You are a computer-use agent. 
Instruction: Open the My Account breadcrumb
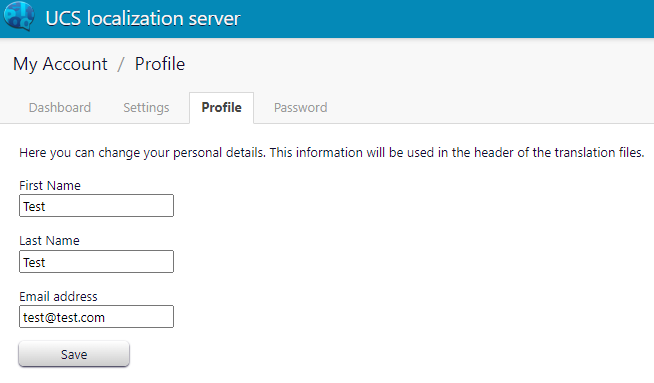pos(60,64)
